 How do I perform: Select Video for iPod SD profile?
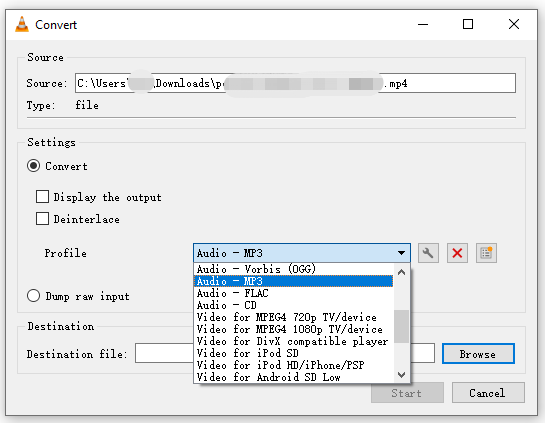click(x=293, y=353)
